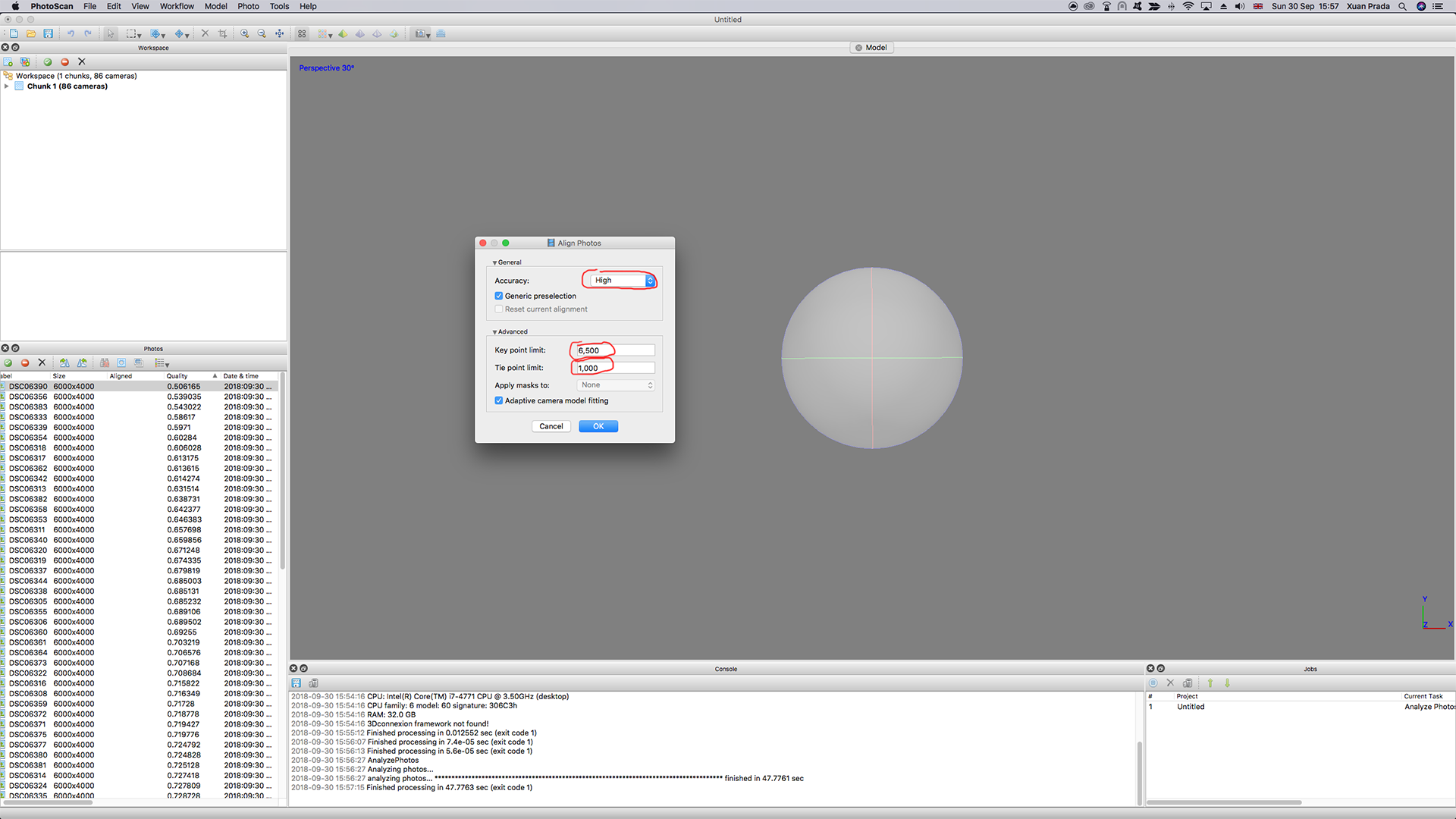Open the Photo menu

coord(248,6)
